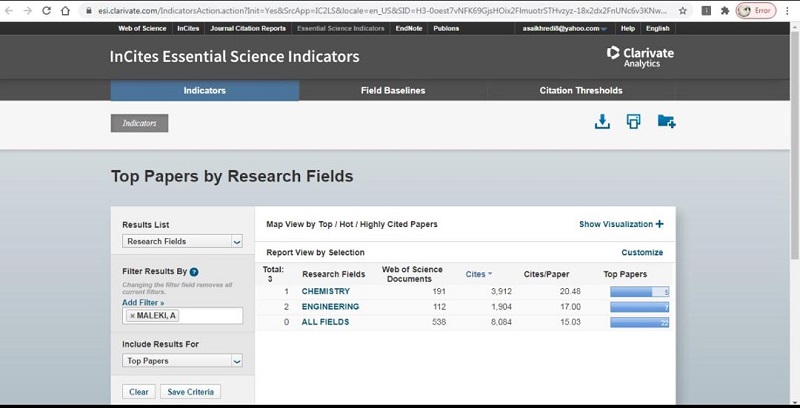Click the browser back arrow
Viewport: 800px width, 408px height.
[x=9, y=11]
